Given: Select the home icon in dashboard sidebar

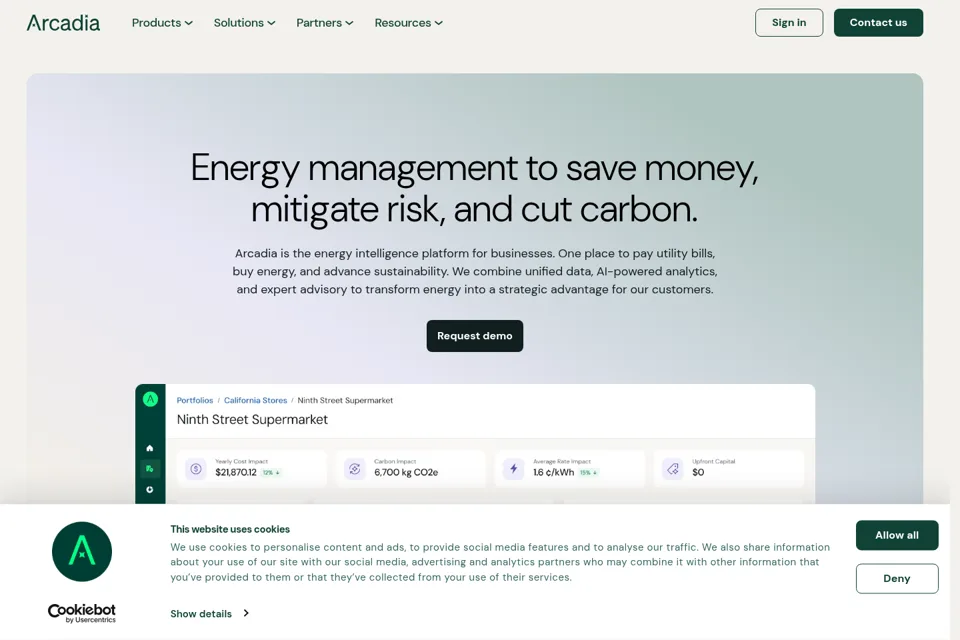Looking at the screenshot, I should (149, 448).
